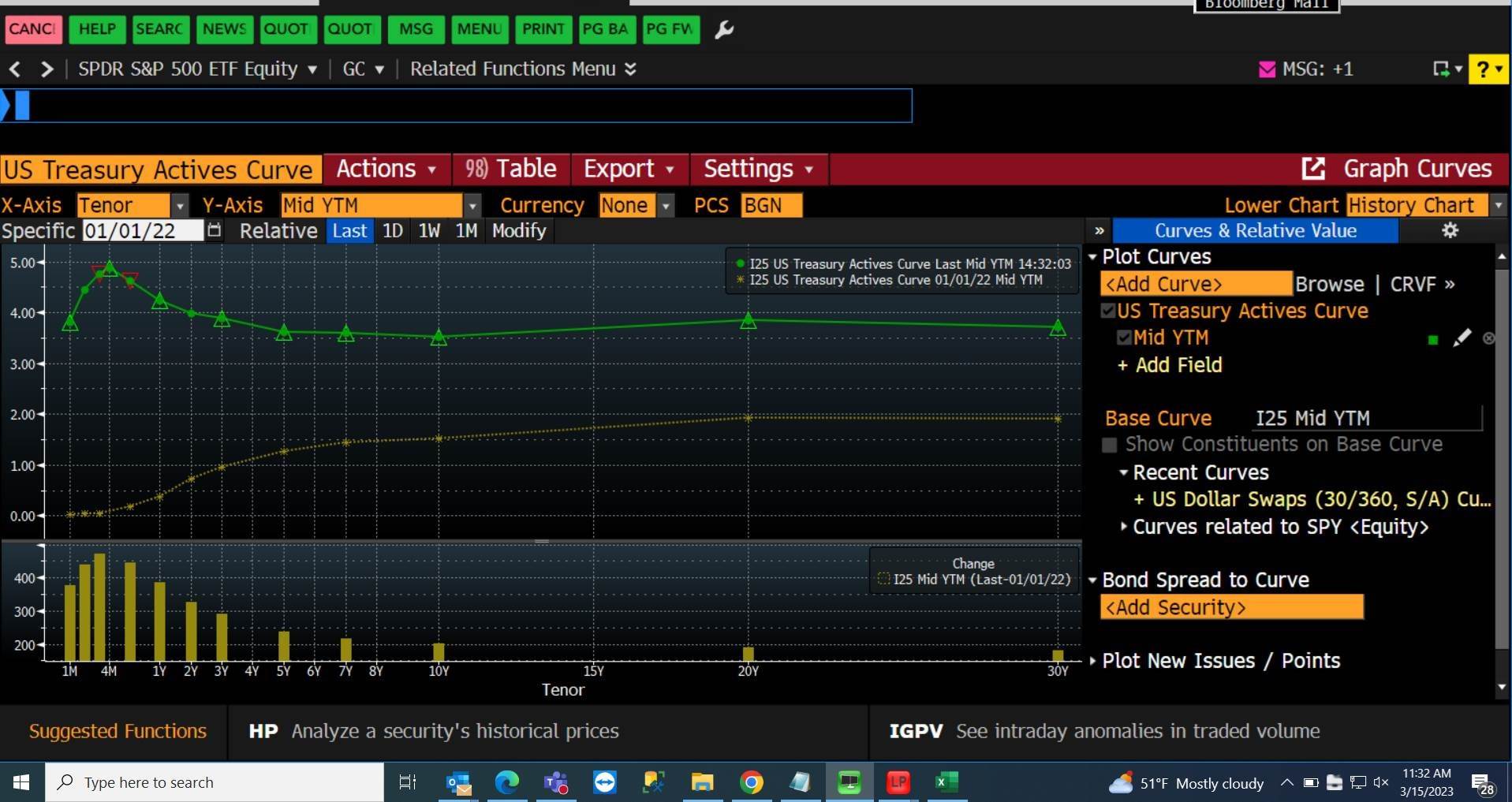1512x802 pixels.
Task: Click the yellow question mark help icon
Action: pos(1488,69)
